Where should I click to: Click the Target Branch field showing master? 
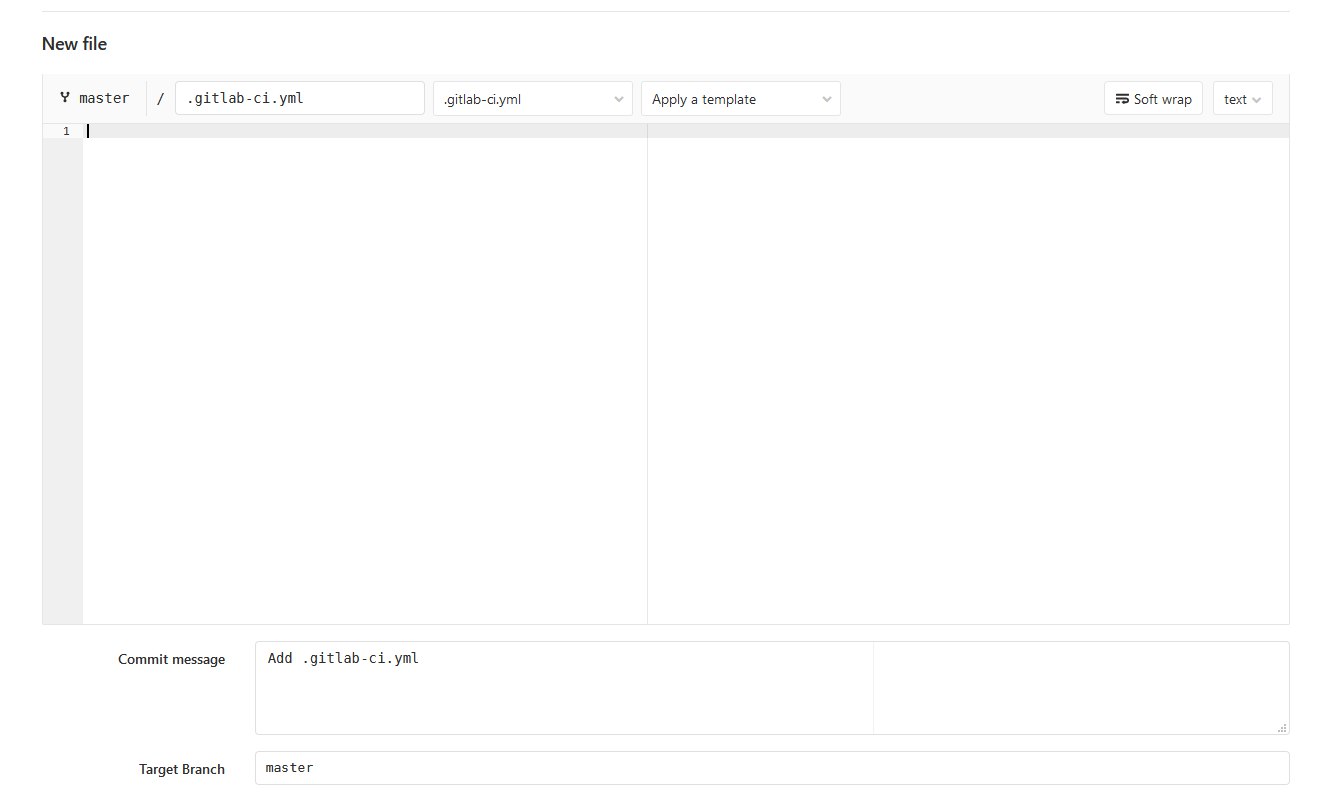(x=772, y=768)
